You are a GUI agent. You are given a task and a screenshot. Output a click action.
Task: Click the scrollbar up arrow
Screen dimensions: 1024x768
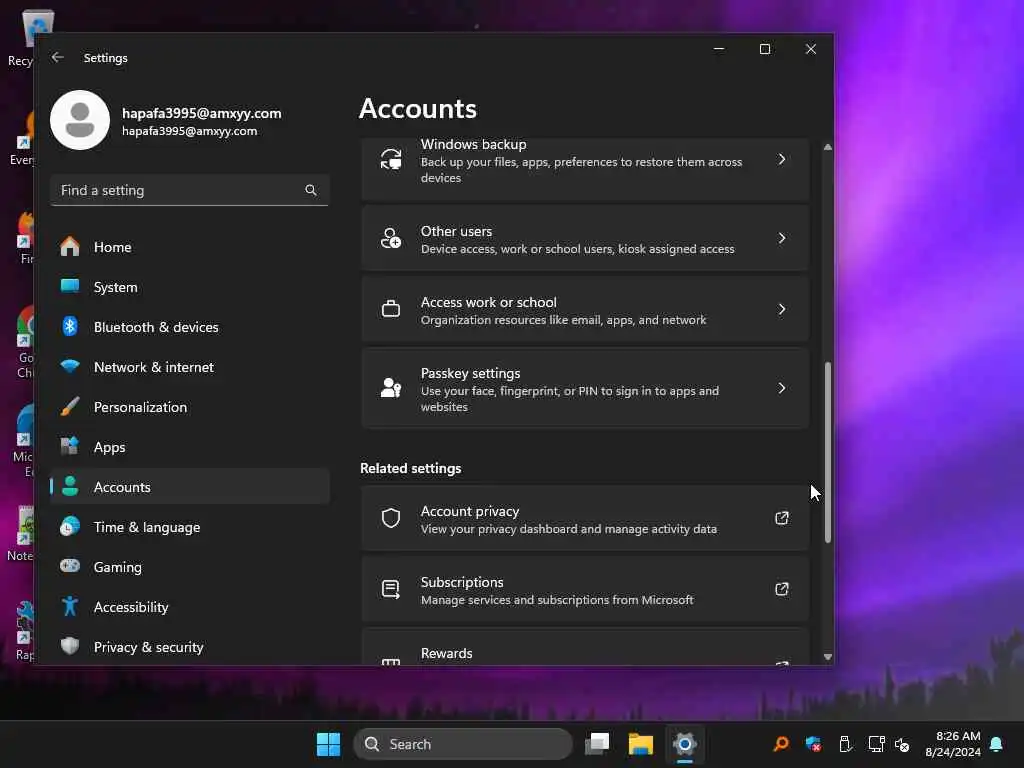827,147
